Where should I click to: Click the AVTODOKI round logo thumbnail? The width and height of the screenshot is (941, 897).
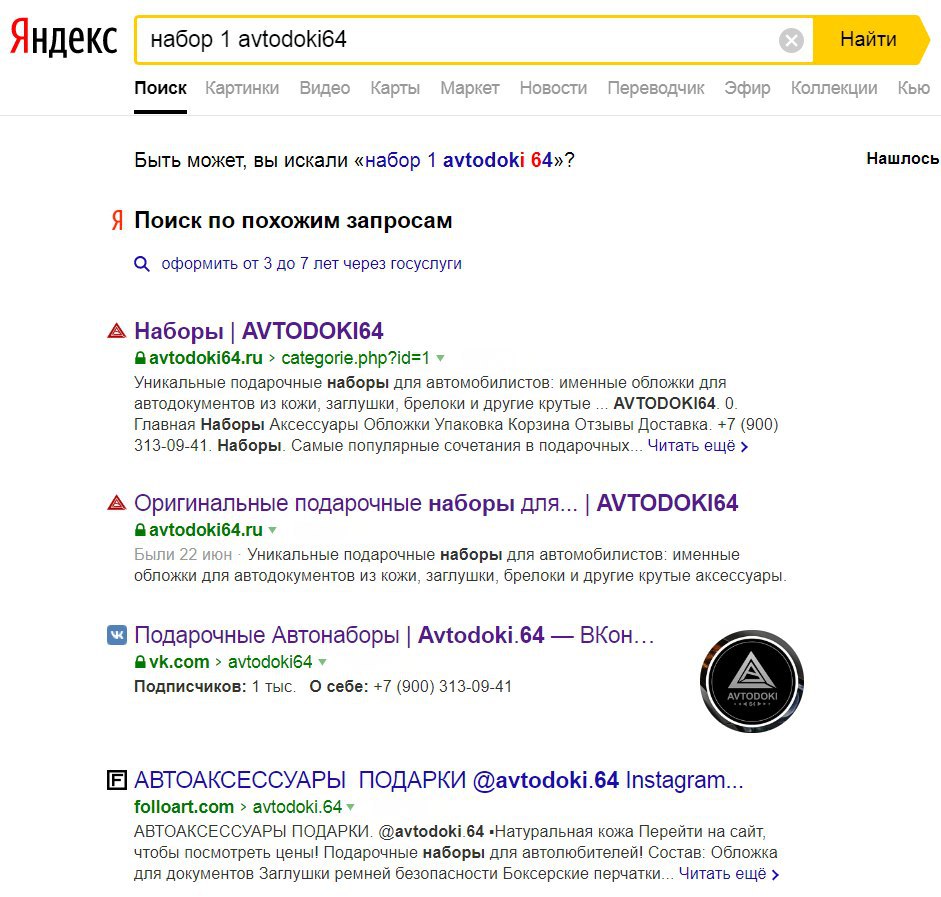tap(752, 681)
